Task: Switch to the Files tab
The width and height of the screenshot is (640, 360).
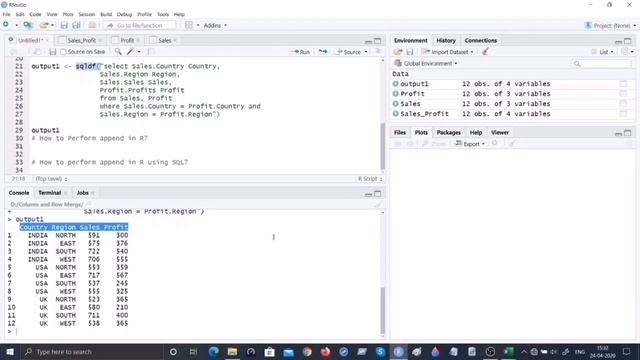Action: [400, 132]
